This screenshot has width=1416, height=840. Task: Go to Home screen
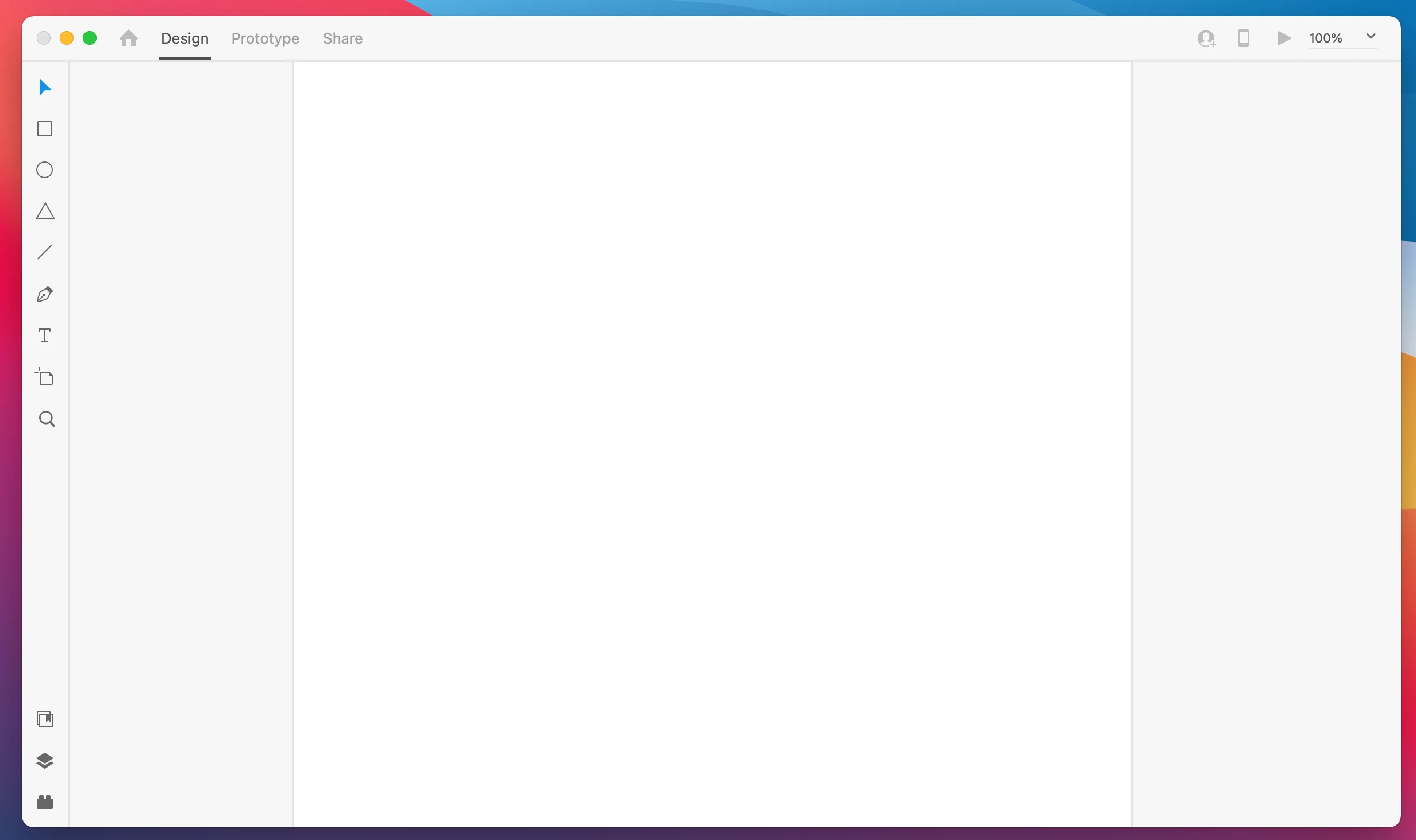coord(129,38)
